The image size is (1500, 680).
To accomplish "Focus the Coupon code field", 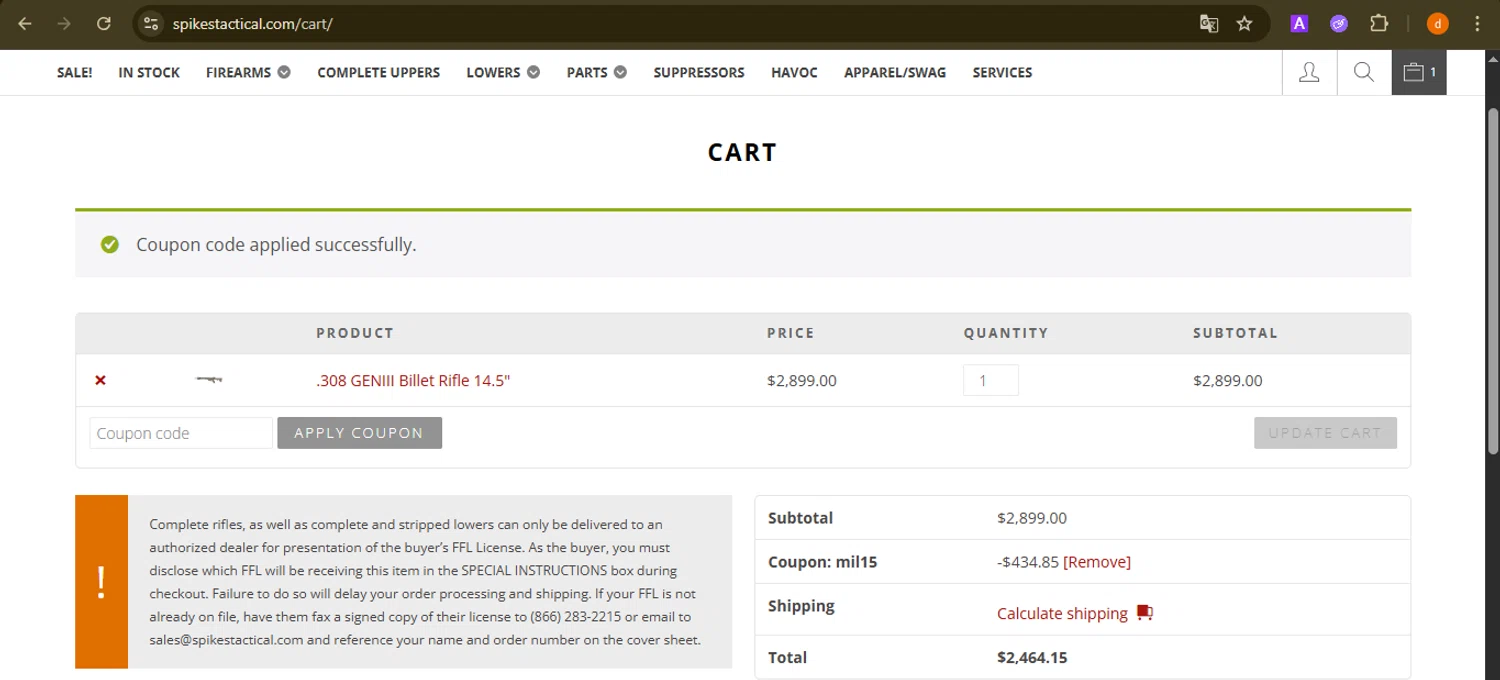I will click(181, 433).
